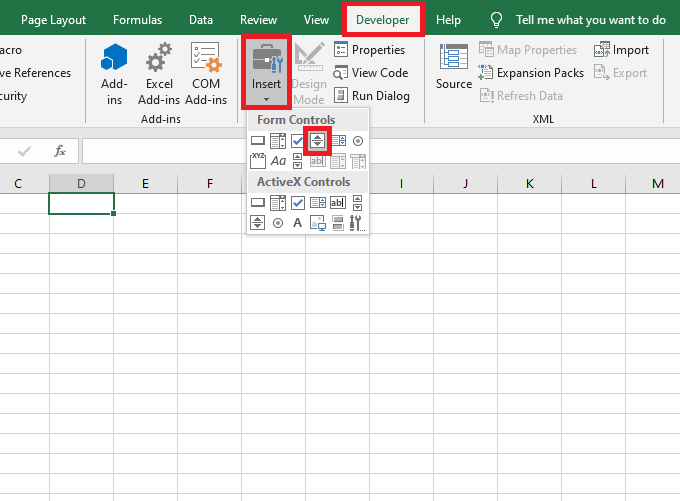Open XML Expansion Packs

(531, 73)
